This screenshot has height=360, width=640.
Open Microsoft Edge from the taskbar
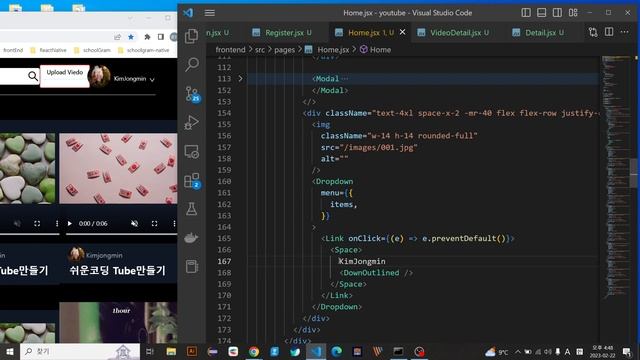(336, 351)
